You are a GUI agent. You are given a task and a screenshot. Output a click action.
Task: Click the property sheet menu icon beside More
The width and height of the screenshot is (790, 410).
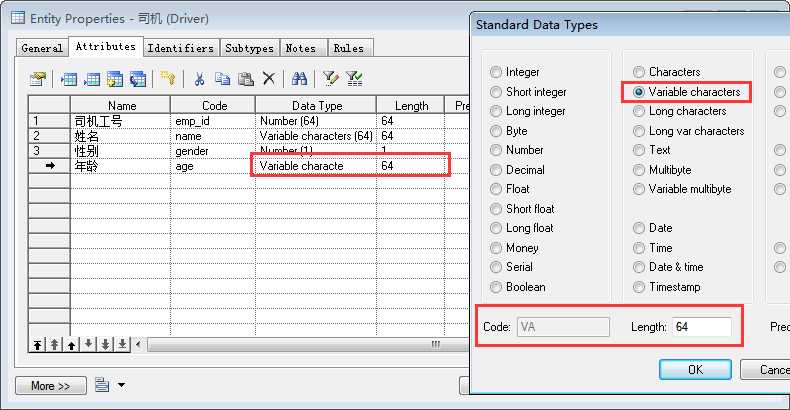tap(102, 384)
